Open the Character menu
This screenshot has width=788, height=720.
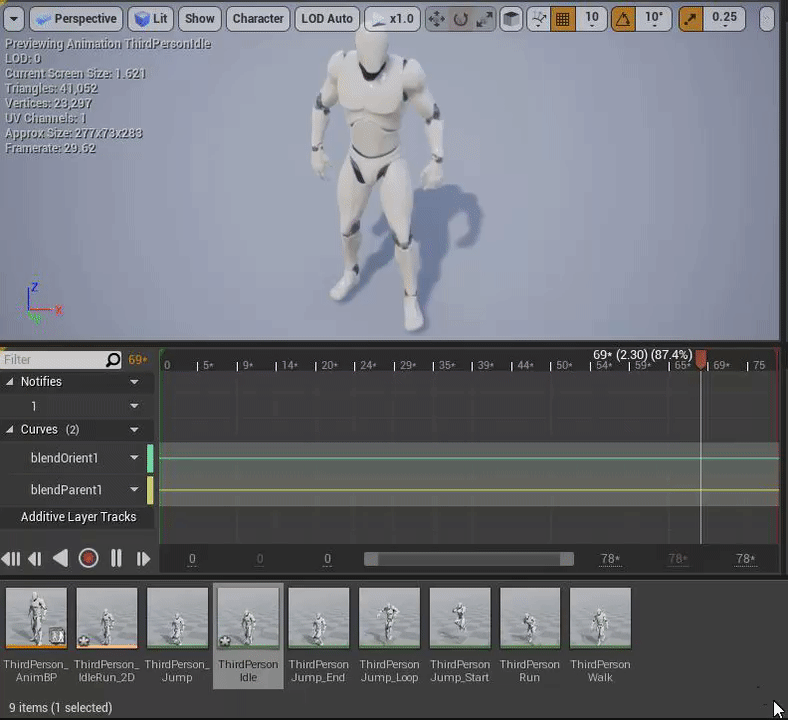[258, 19]
